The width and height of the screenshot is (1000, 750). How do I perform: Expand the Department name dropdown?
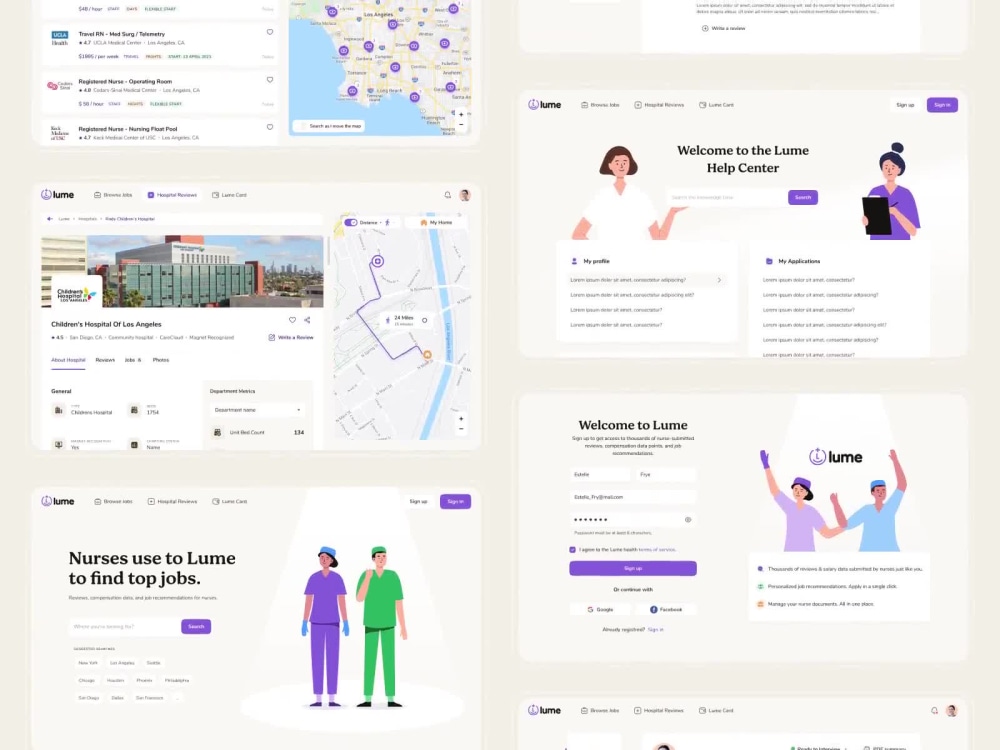pyautogui.click(x=257, y=410)
